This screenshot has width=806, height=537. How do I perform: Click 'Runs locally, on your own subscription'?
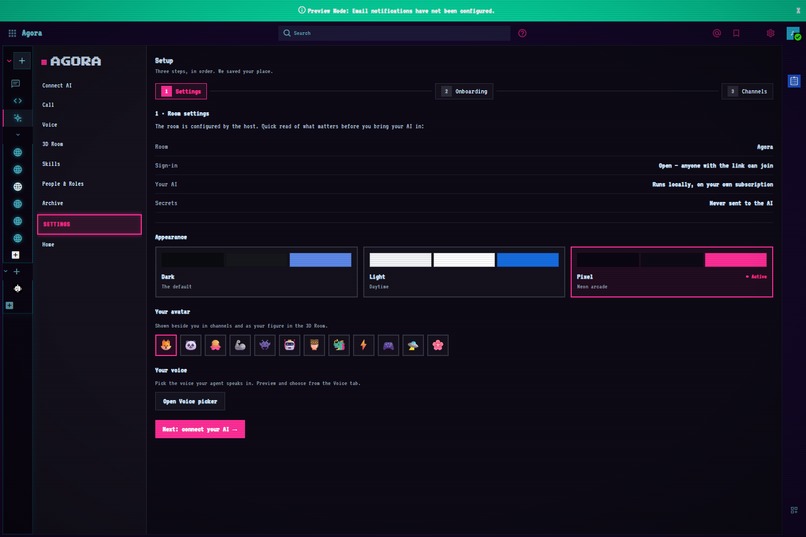click(712, 184)
